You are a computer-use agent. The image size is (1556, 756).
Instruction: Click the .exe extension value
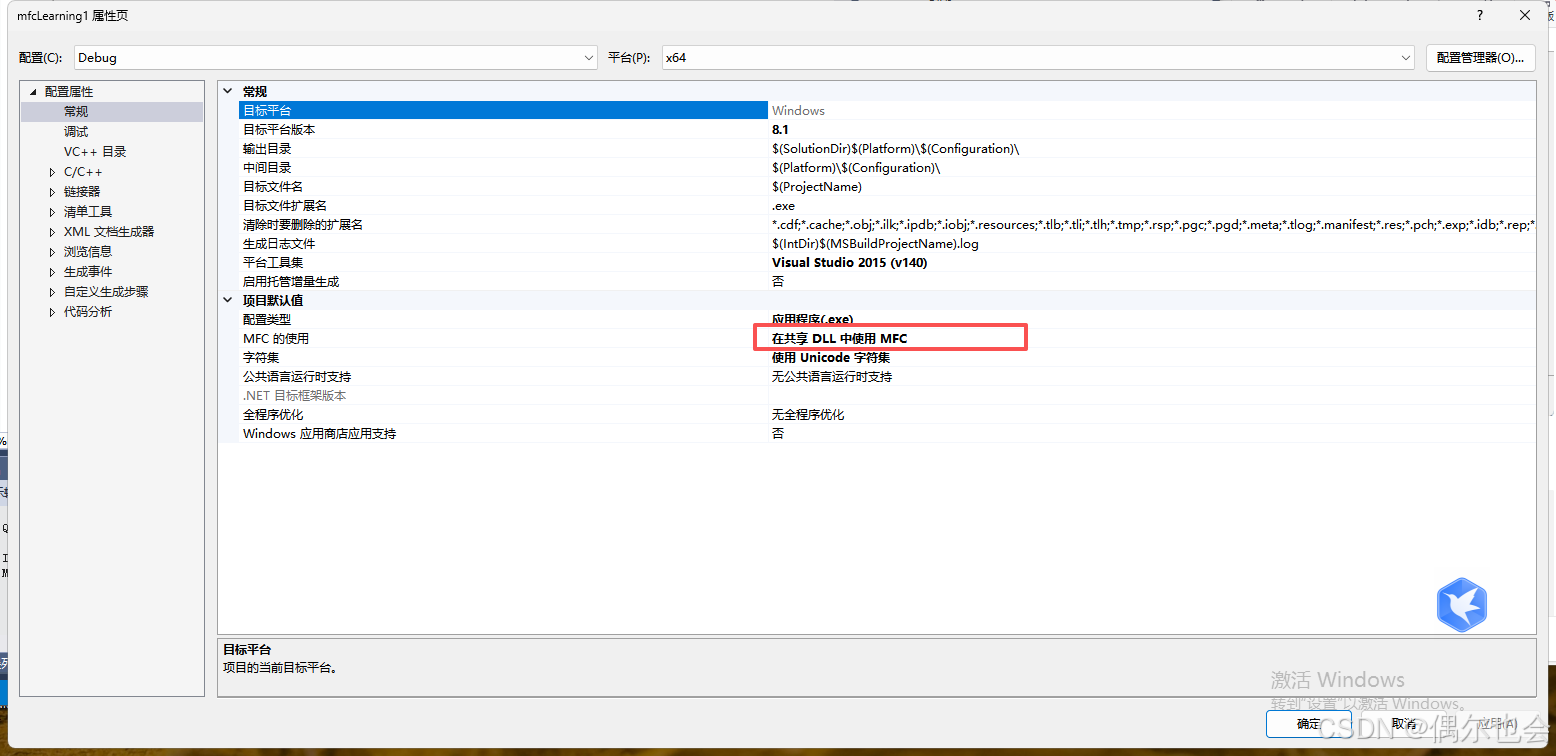pyautogui.click(x=783, y=206)
